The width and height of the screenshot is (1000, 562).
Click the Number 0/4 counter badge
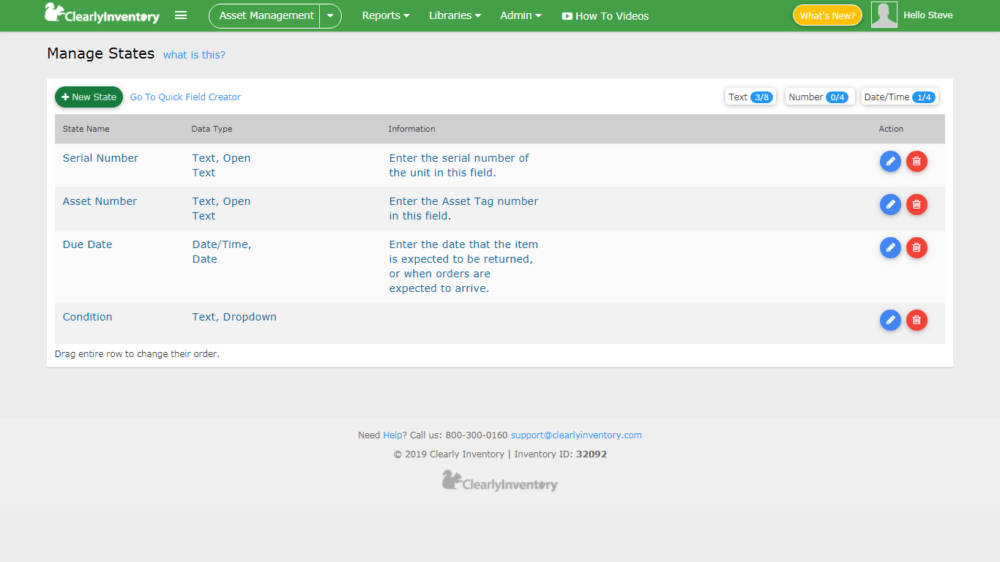tap(819, 97)
